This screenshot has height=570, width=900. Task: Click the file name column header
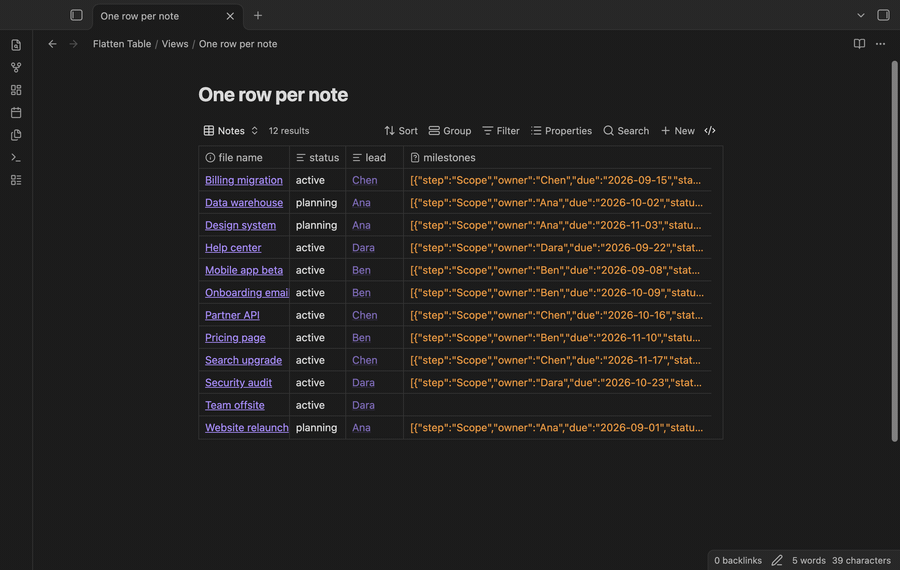244,157
